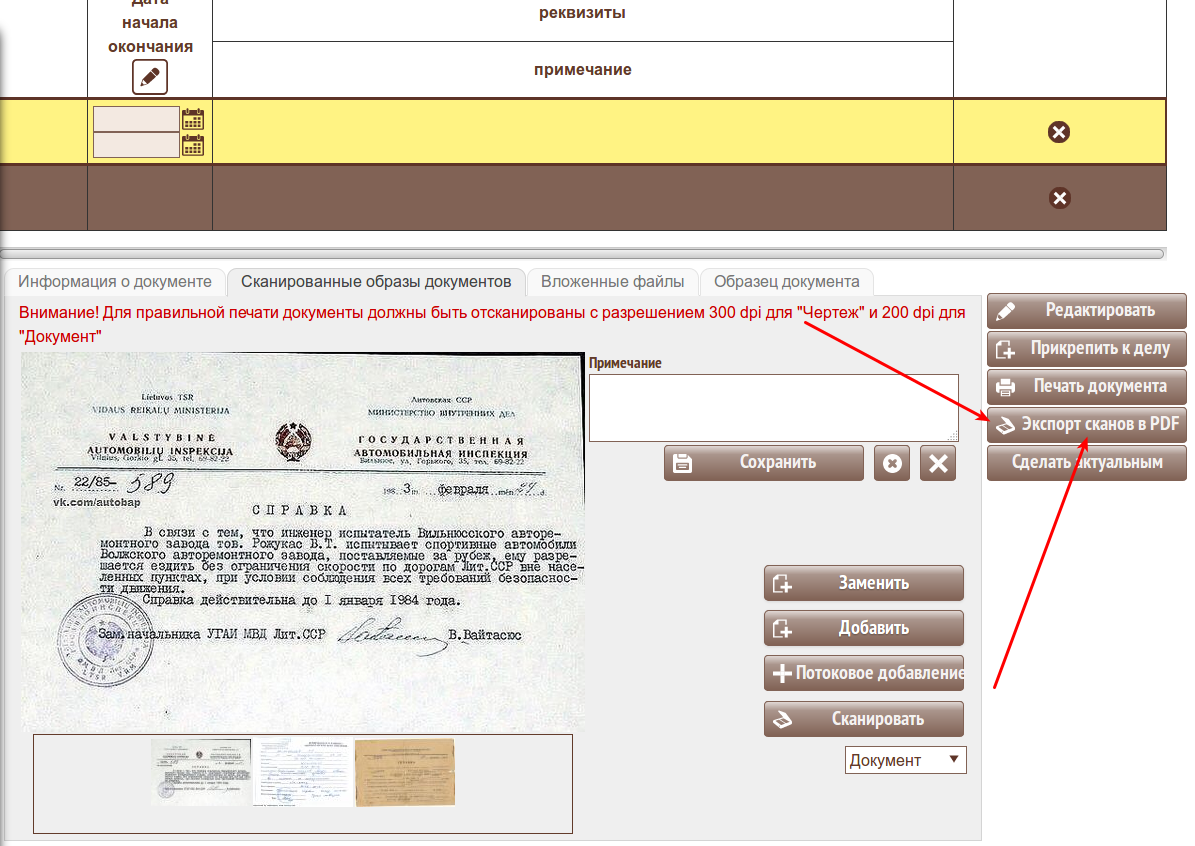Click the horizontal scrollbar below the table
Screen dimensions: 1195x846
582,254
